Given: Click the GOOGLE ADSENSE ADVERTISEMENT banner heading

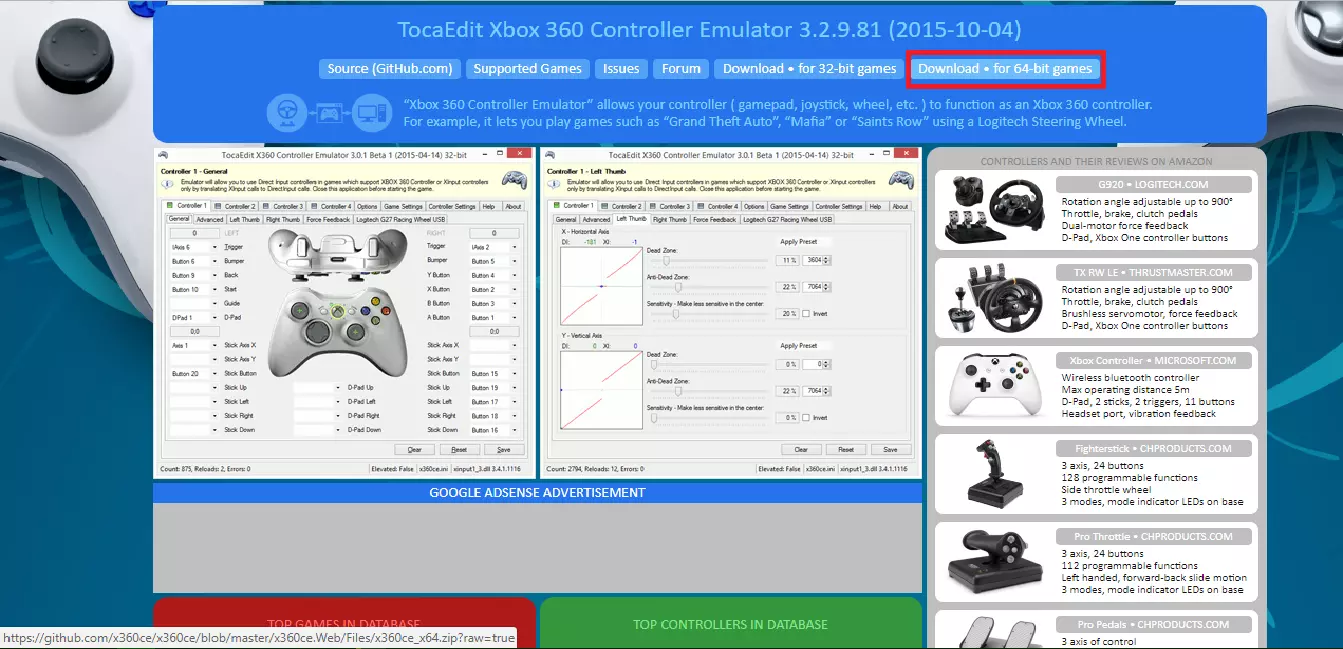Looking at the screenshot, I should (537, 492).
